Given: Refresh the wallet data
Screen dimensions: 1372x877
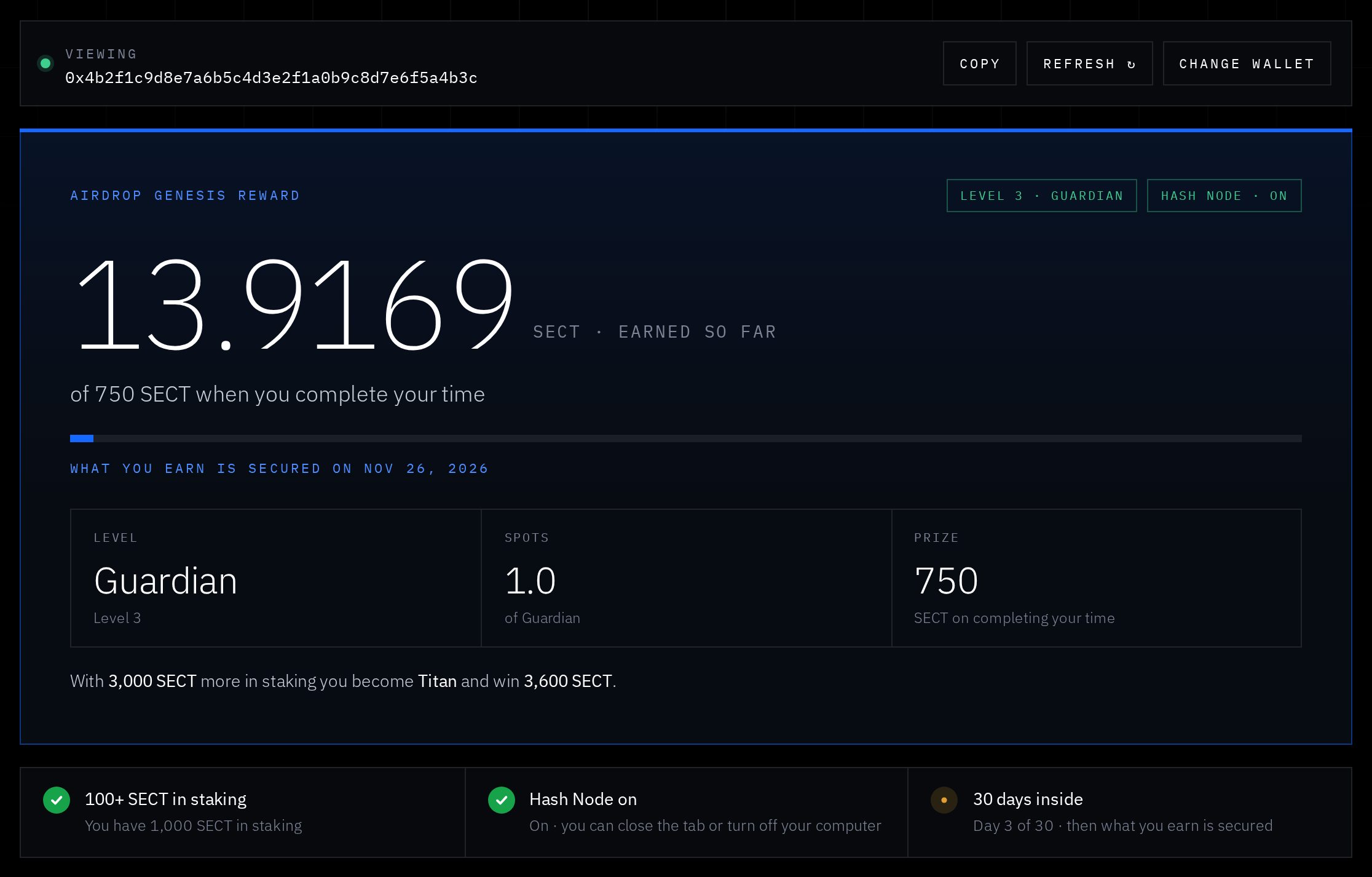Looking at the screenshot, I should tap(1089, 63).
